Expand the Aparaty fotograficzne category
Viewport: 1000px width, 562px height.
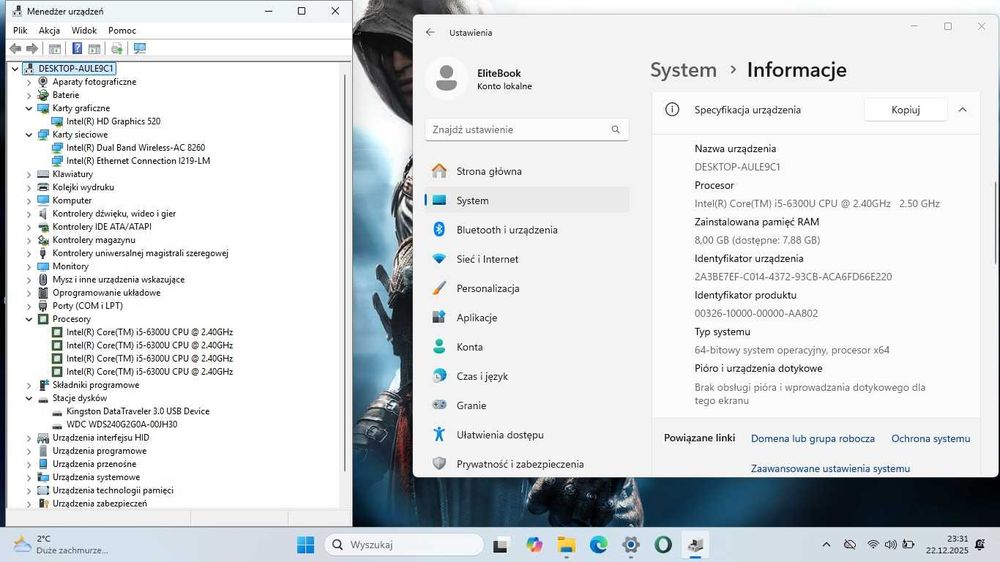(x=29, y=82)
